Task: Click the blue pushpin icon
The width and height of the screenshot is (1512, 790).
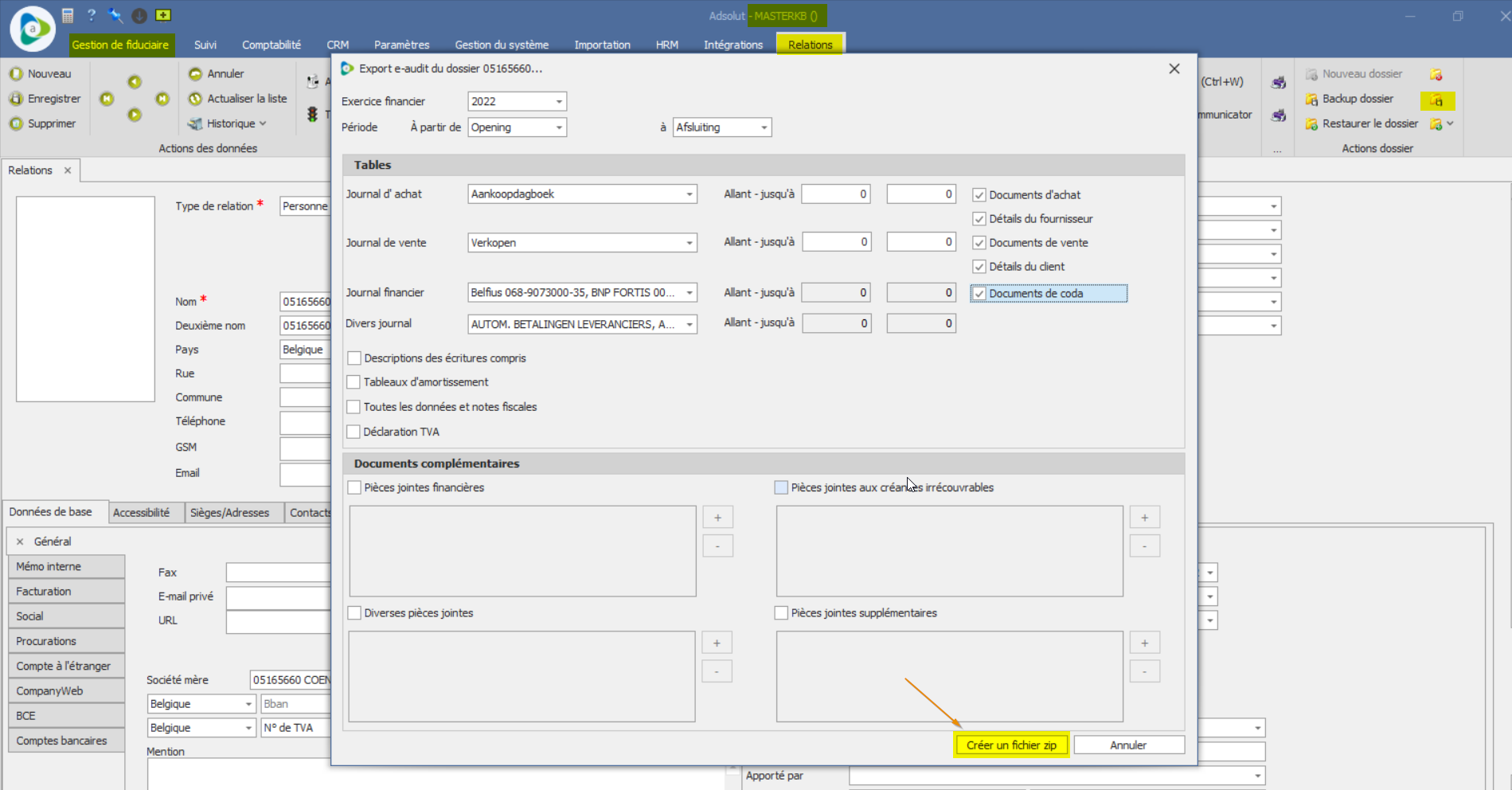Action: pos(115,15)
